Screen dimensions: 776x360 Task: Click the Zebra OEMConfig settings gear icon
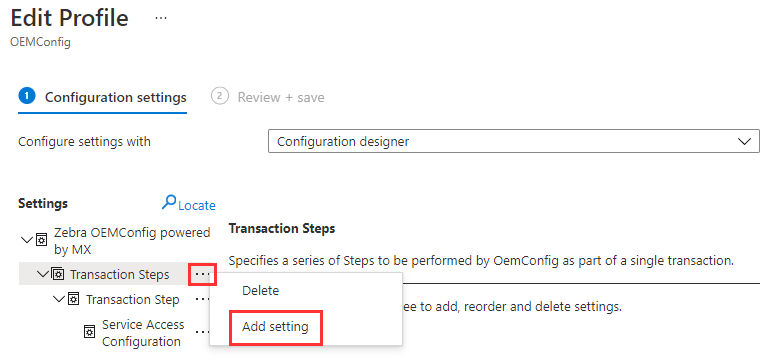click(42, 241)
